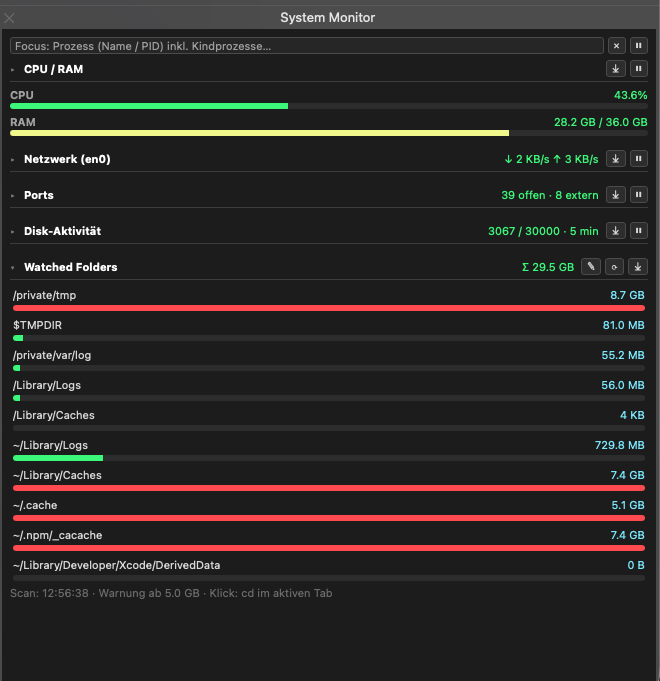Click the CPU / RAM section header
This screenshot has height=681, width=660.
pyautogui.click(x=53, y=69)
